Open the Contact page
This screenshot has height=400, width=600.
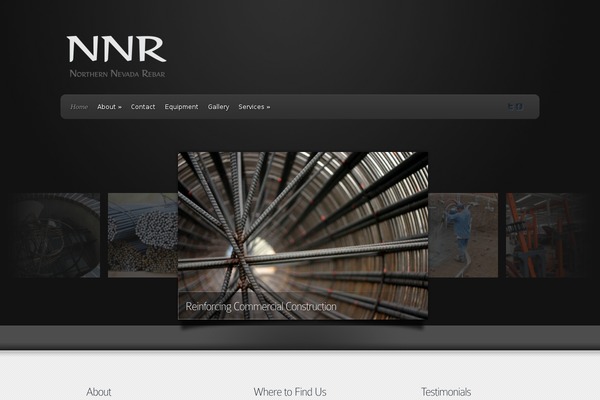pyautogui.click(x=143, y=107)
